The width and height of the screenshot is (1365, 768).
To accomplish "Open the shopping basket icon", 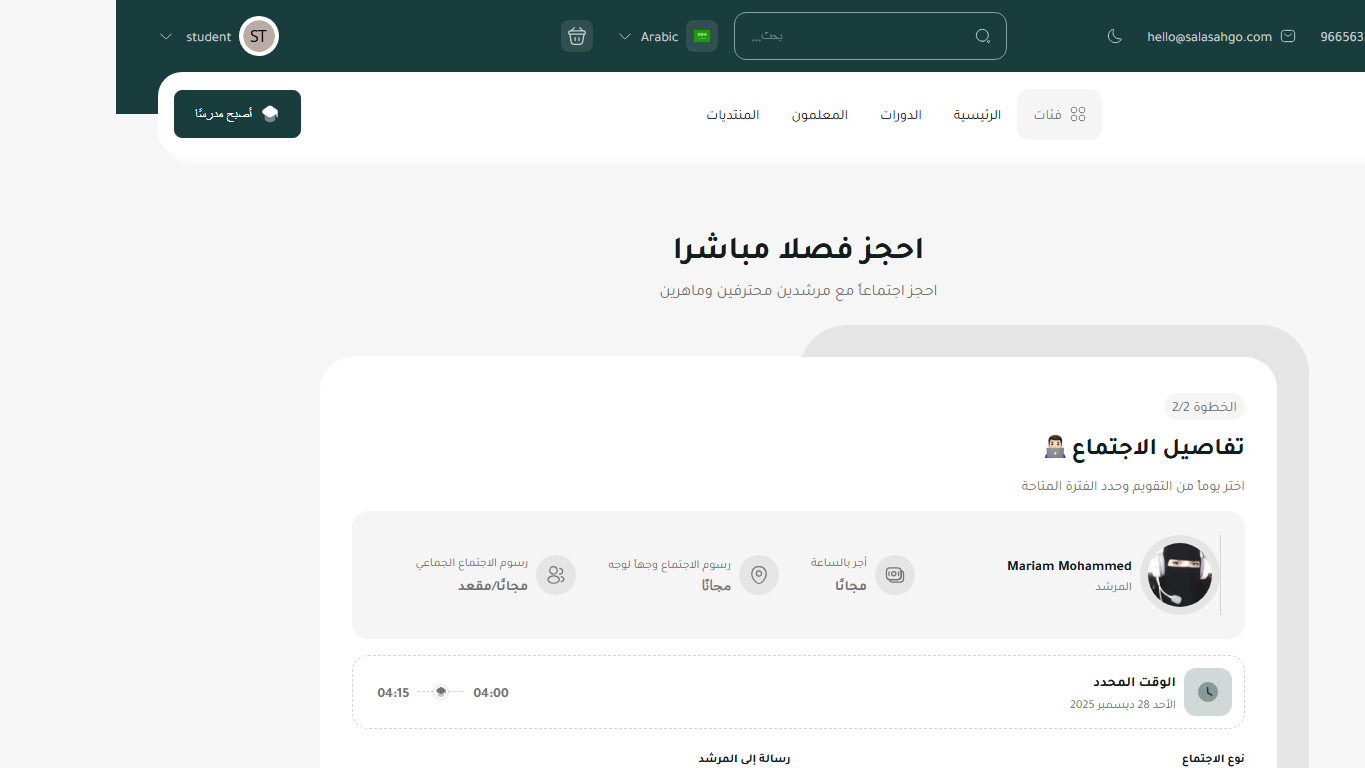I will point(577,36).
